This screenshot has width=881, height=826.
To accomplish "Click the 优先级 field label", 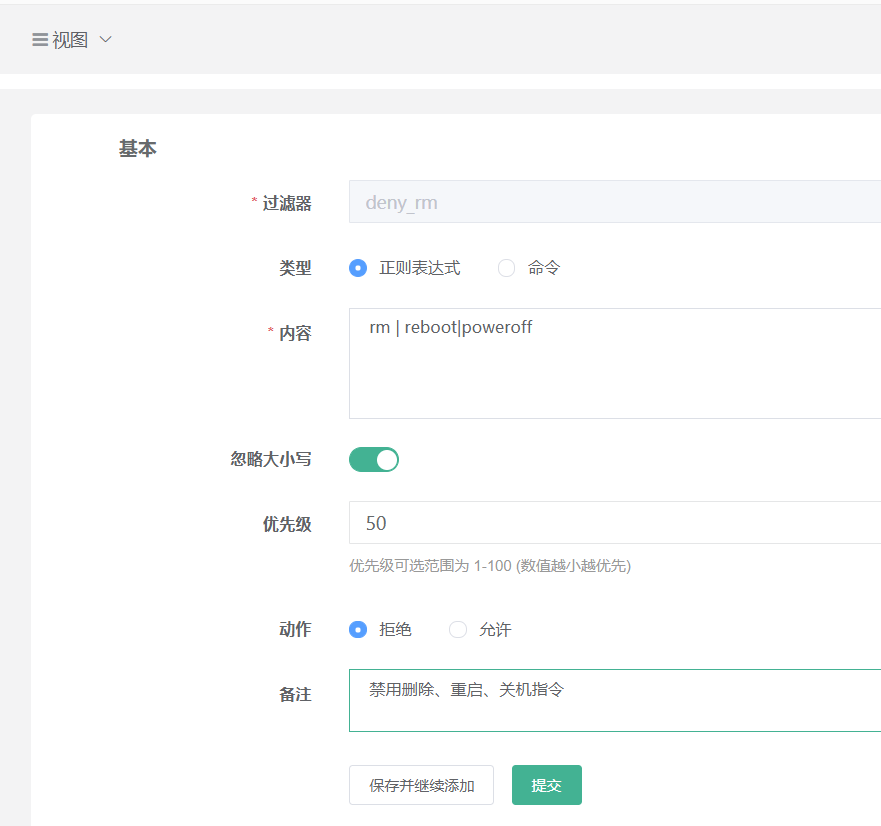I will (x=287, y=524).
